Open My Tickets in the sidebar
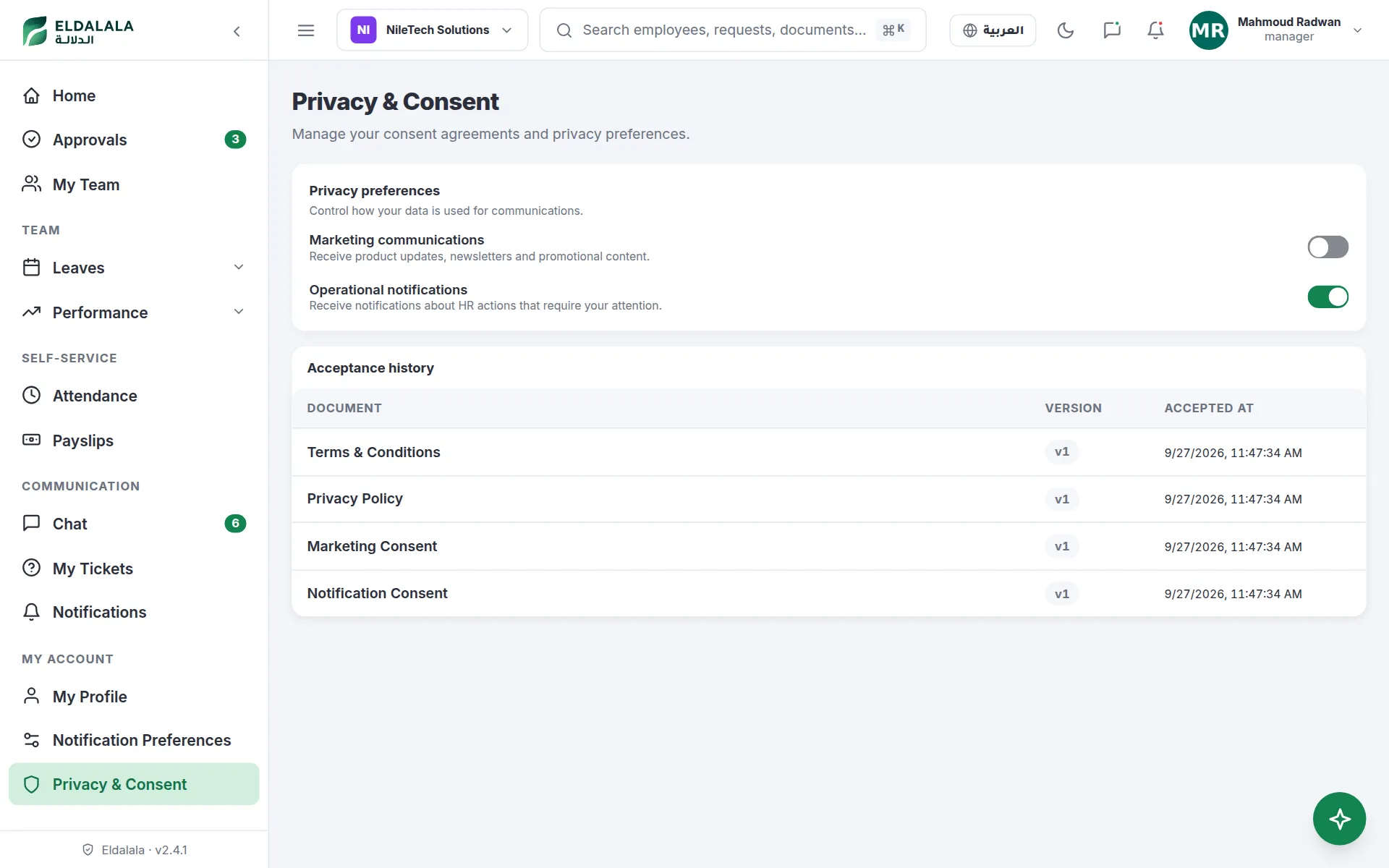Viewport: 1389px width, 868px height. (134, 569)
